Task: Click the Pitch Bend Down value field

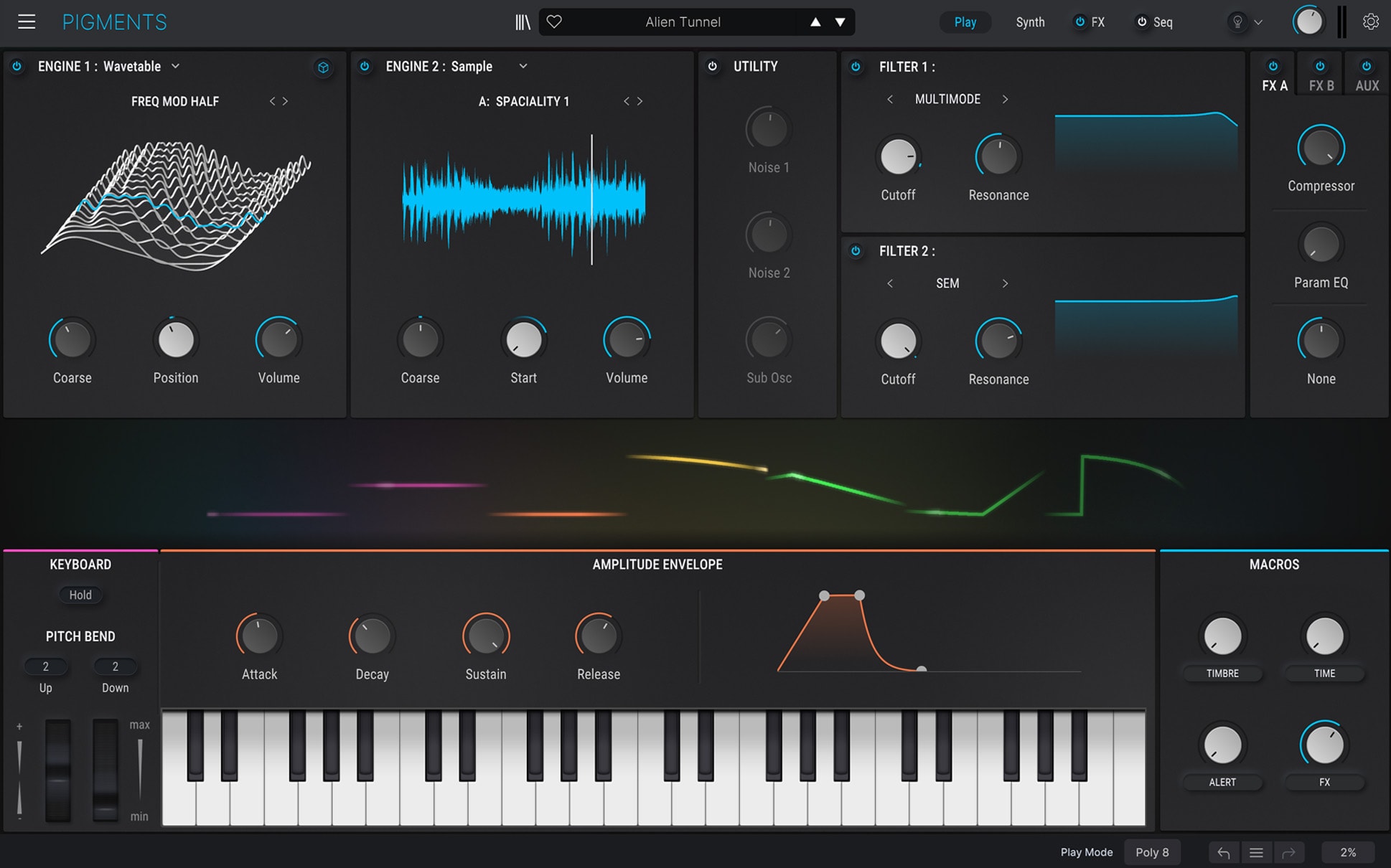Action: coord(115,666)
